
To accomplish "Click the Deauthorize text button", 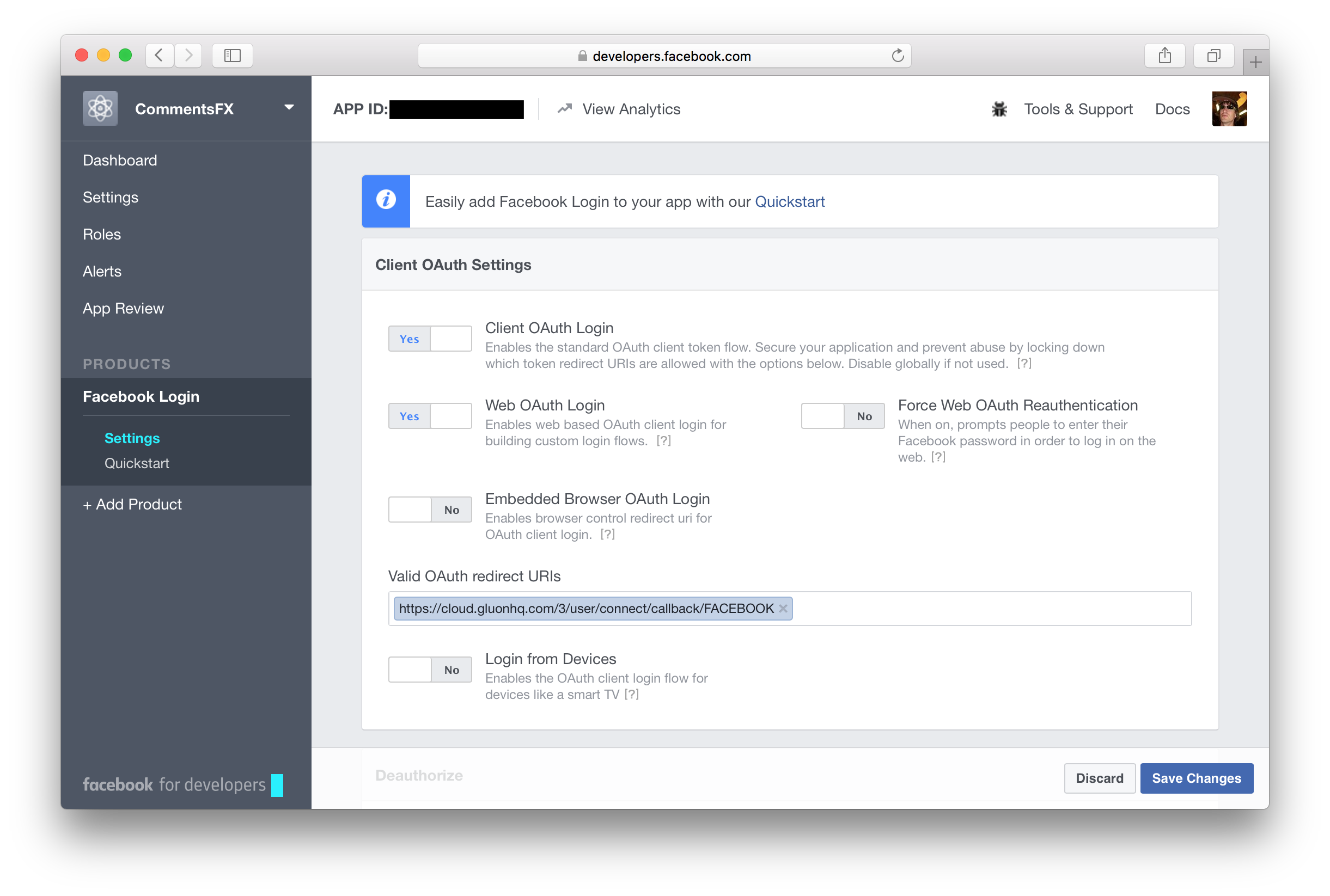I will coord(419,775).
